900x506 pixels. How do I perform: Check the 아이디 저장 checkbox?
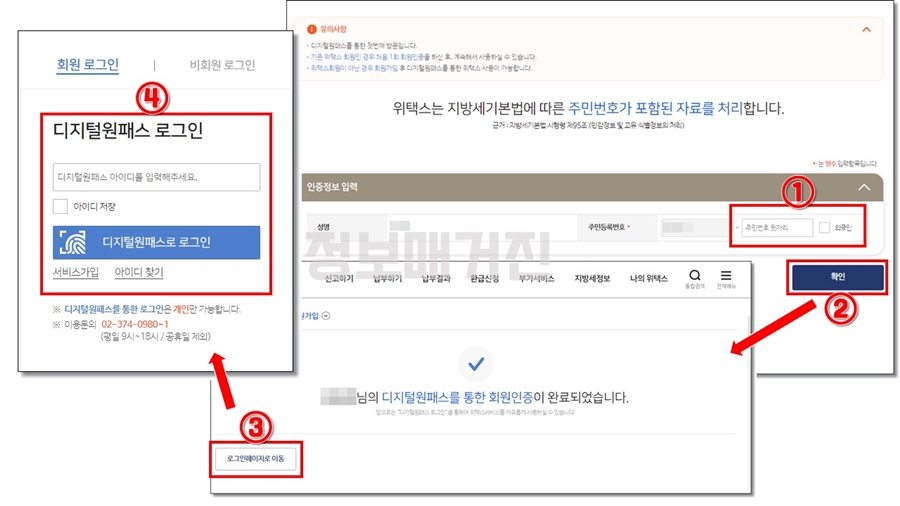point(60,207)
